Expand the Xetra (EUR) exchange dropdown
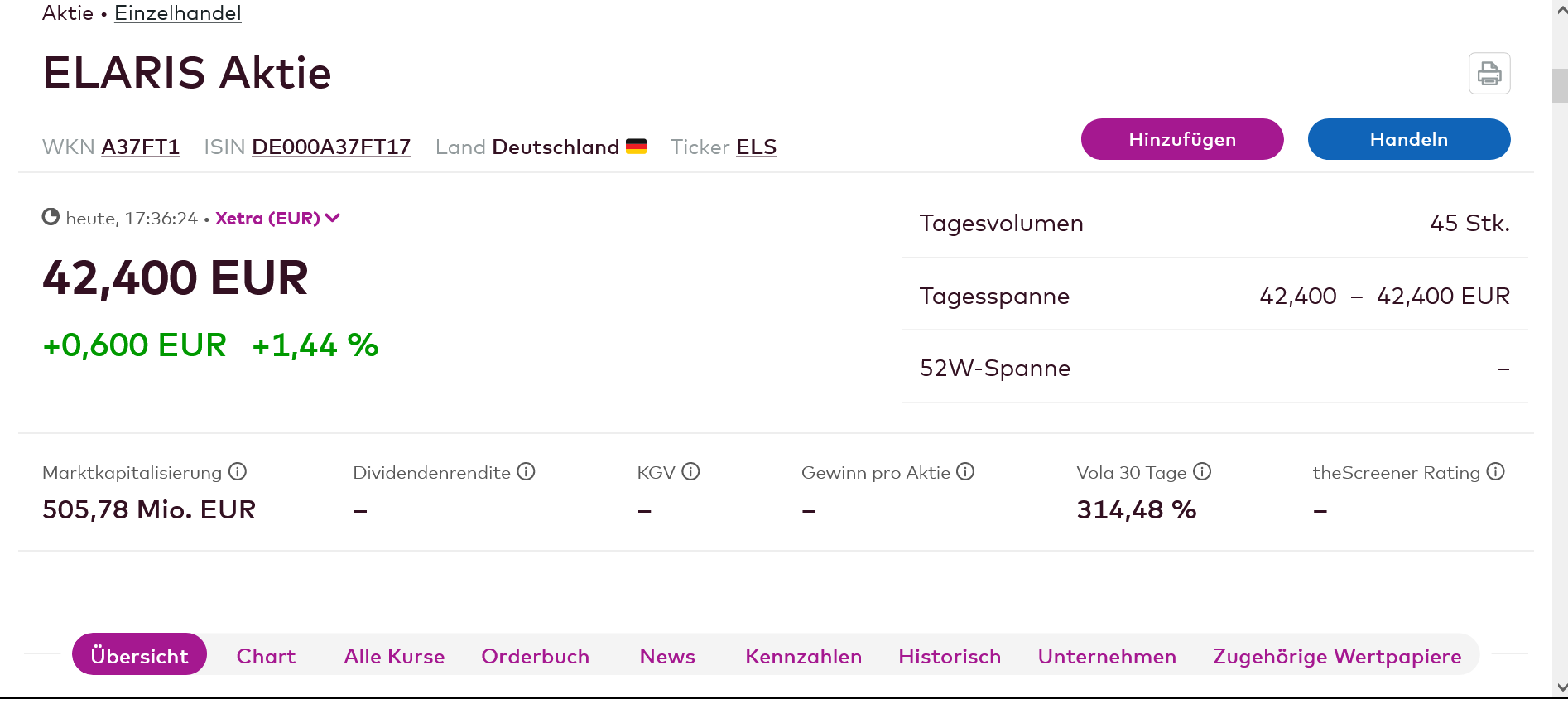Viewport: 1568px width, 704px height. pyautogui.click(x=277, y=219)
